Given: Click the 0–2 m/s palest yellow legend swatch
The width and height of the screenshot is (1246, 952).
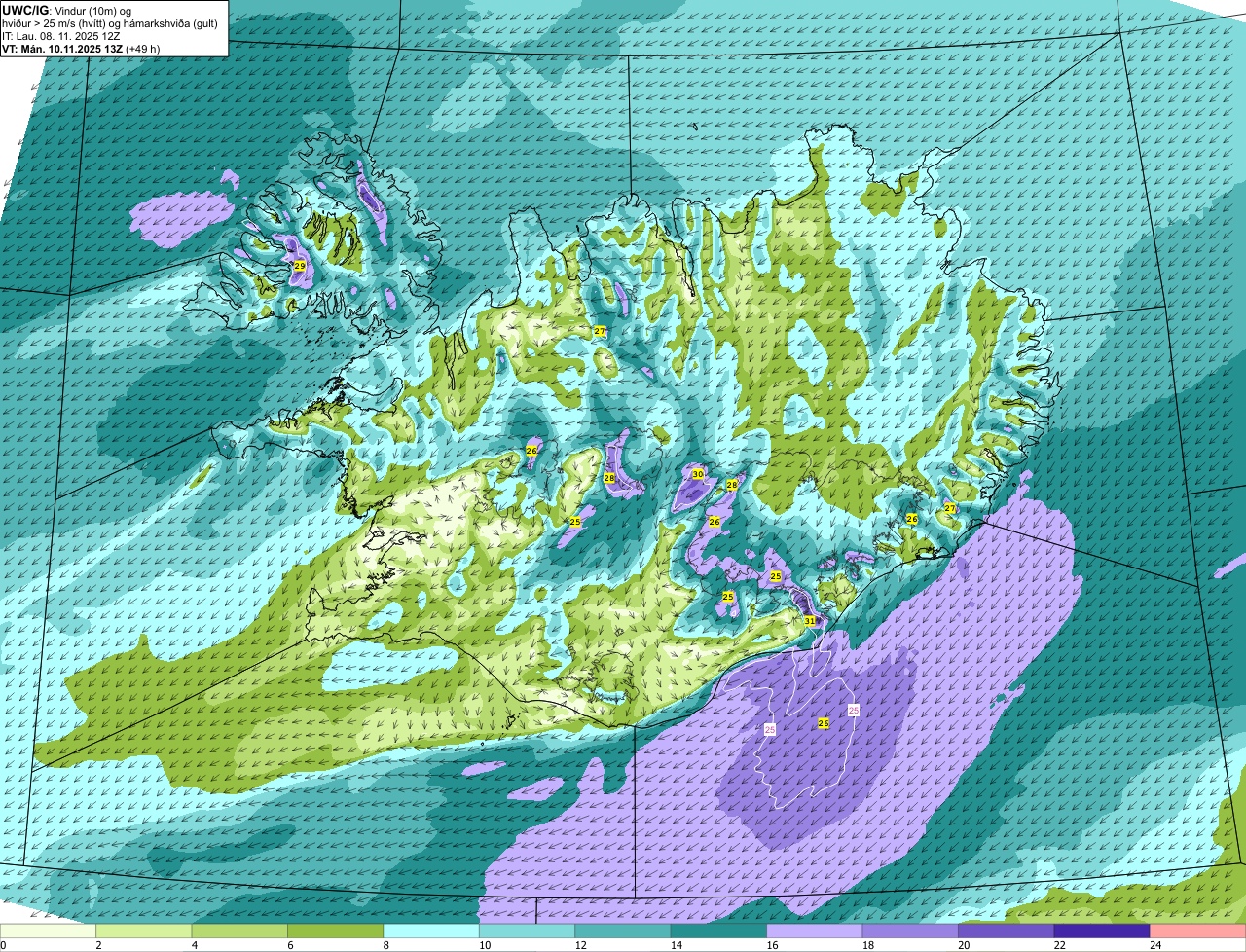Looking at the screenshot, I should pyautogui.click(x=48, y=931).
